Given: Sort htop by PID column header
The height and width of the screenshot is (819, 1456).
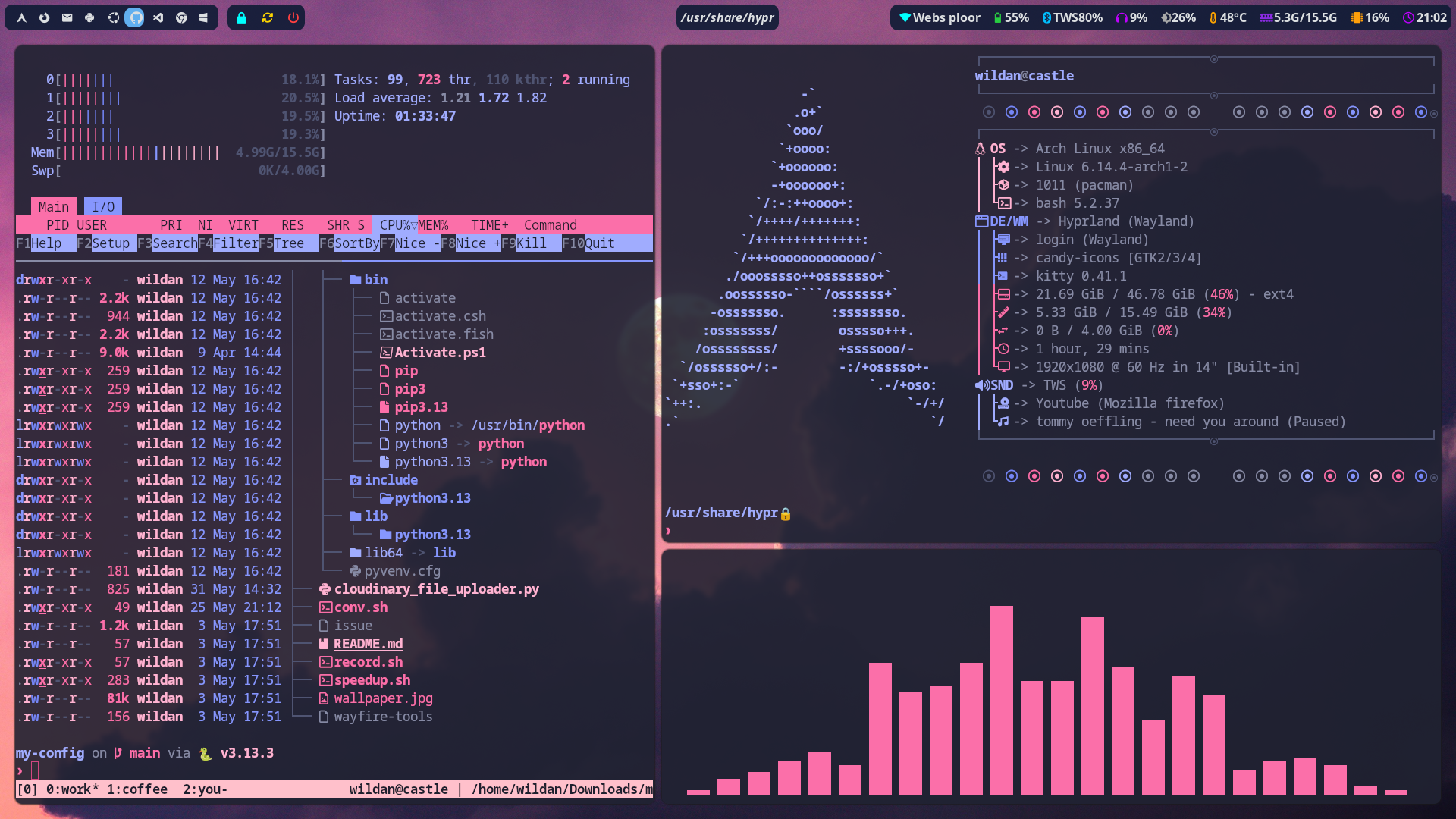Looking at the screenshot, I should (58, 225).
